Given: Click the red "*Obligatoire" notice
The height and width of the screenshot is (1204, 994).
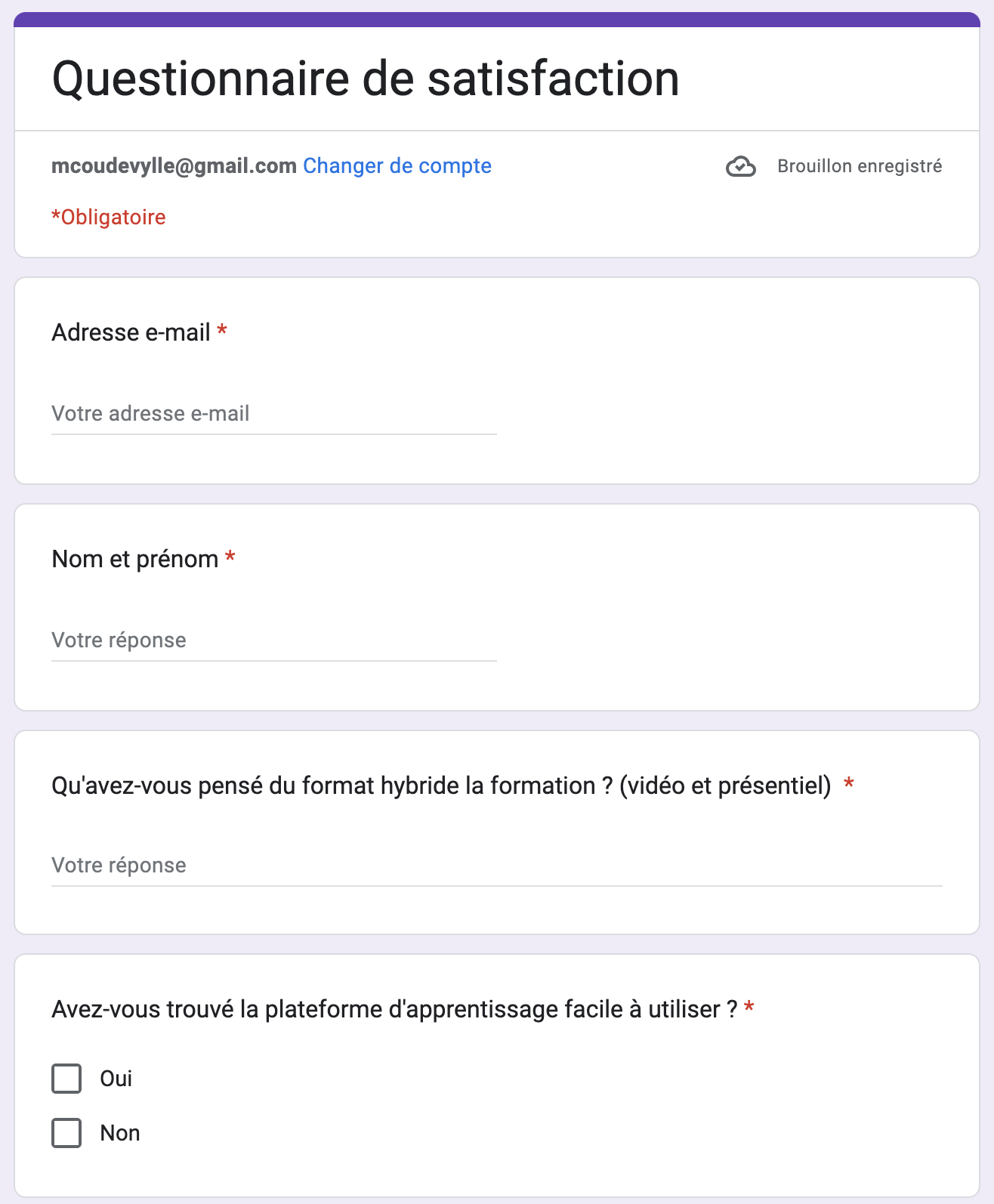Looking at the screenshot, I should [109, 218].
